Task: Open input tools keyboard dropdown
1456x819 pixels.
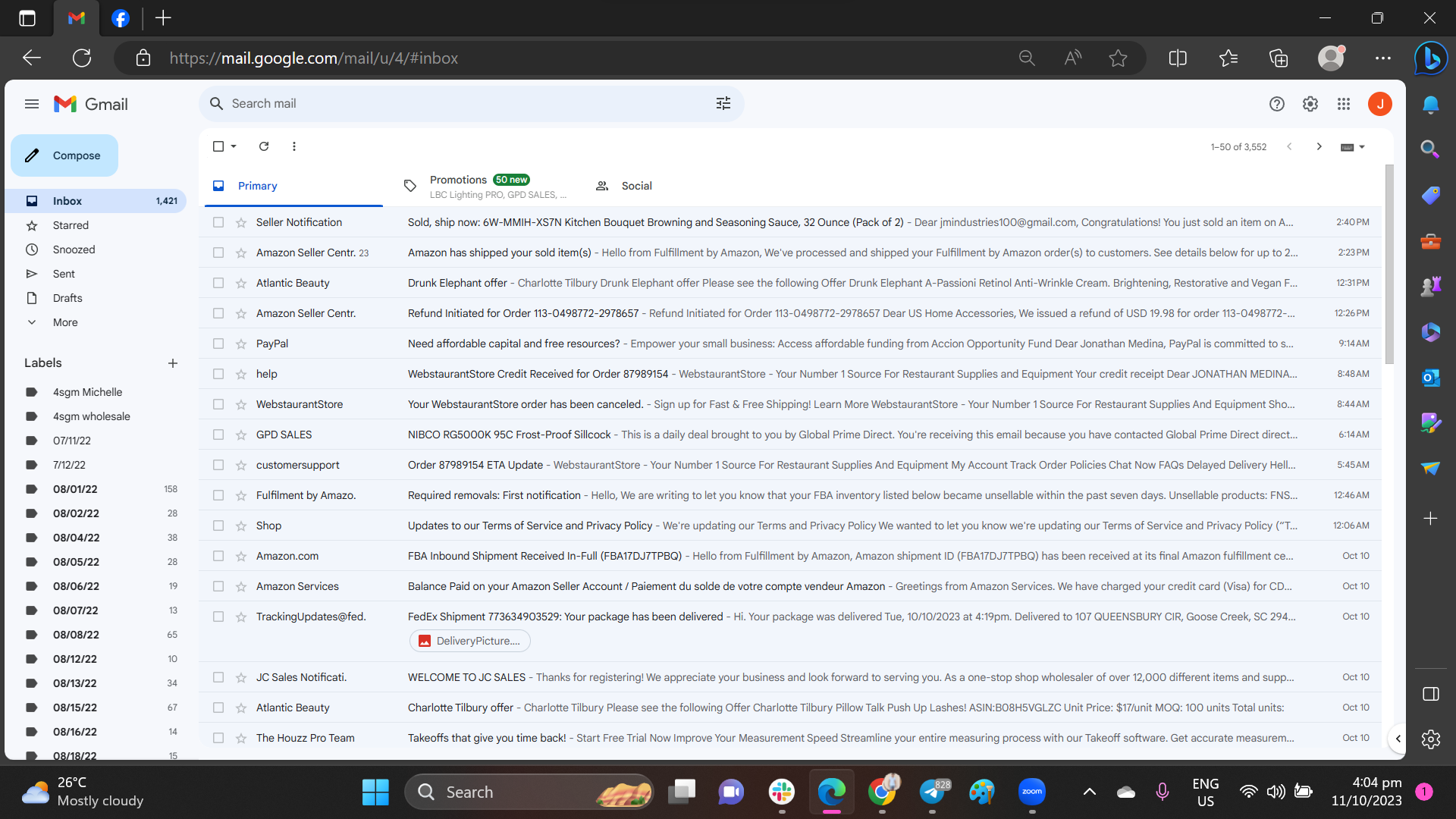Action: click(1352, 147)
